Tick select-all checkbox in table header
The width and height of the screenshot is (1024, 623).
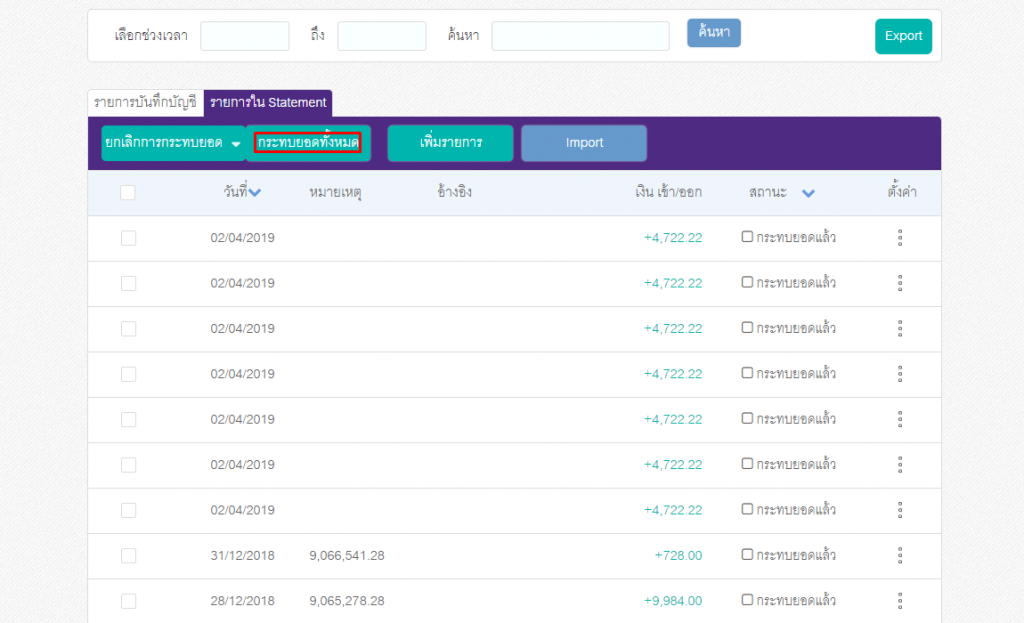click(x=128, y=193)
